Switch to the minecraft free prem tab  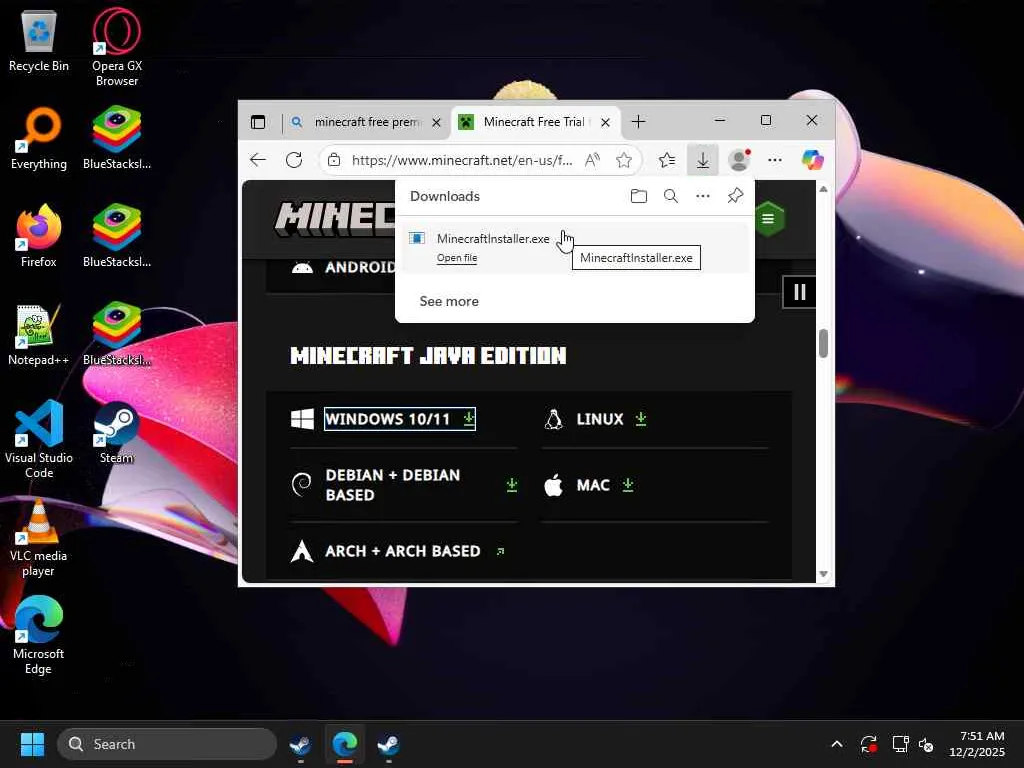(x=367, y=122)
